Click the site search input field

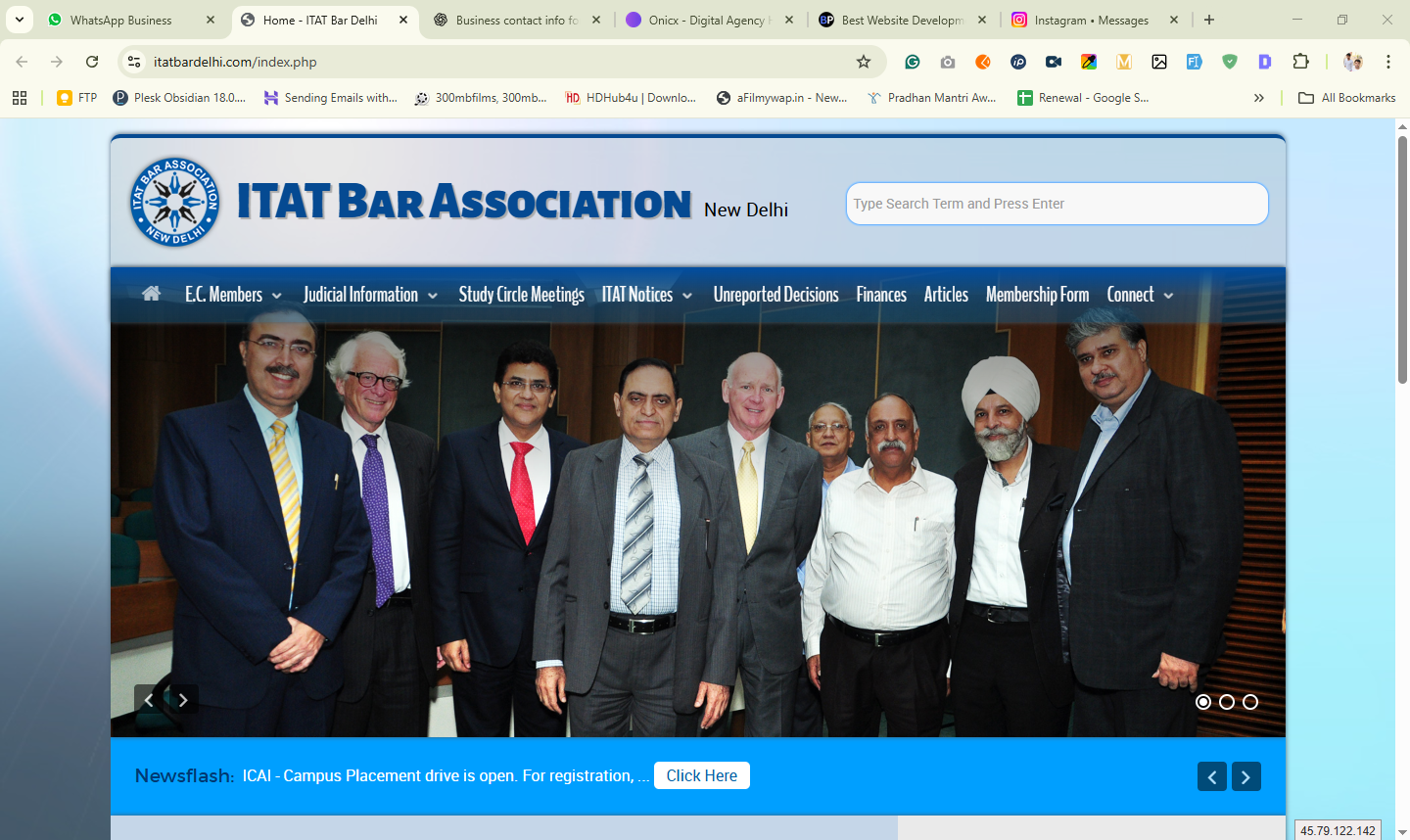click(1057, 204)
